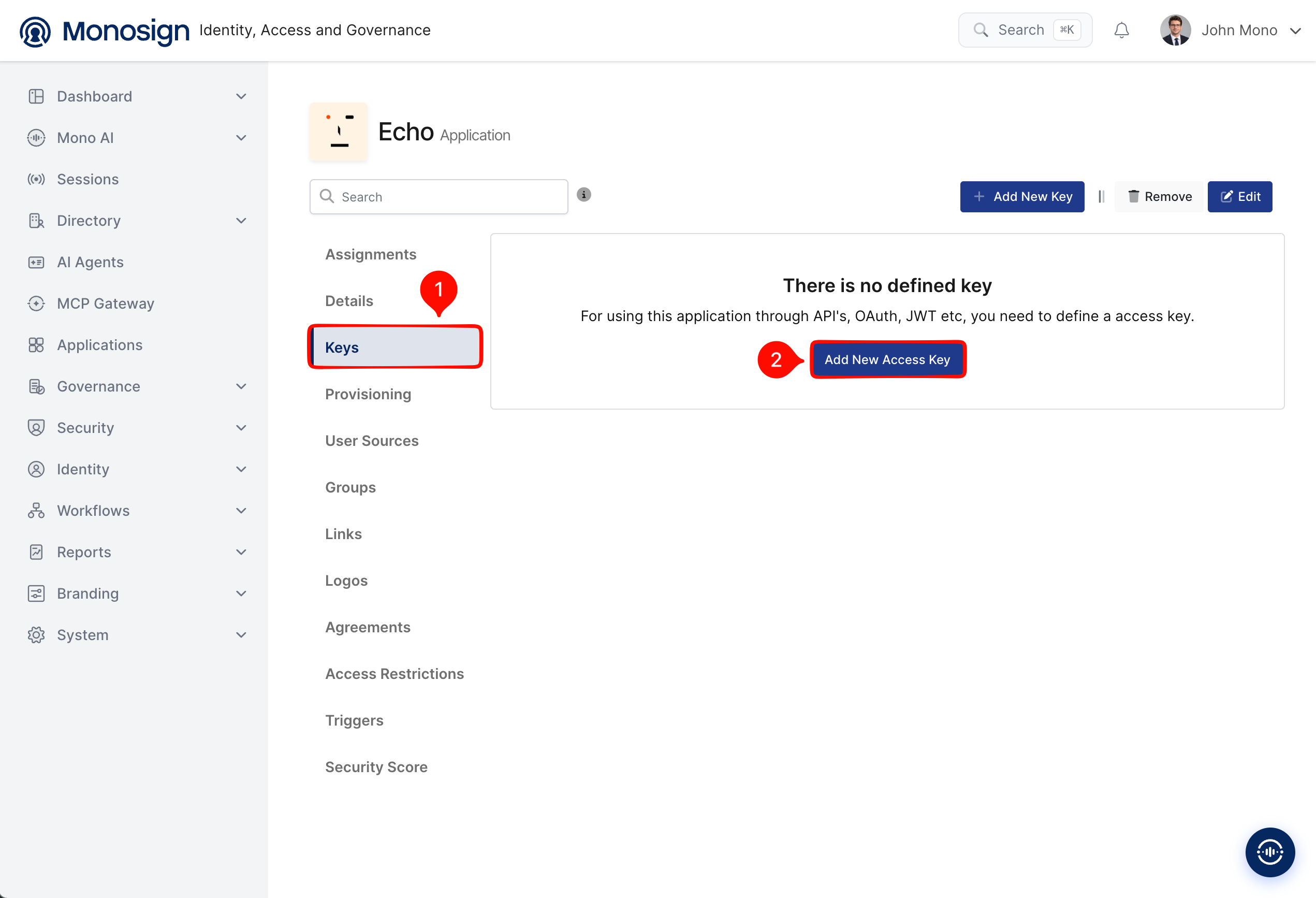Open the Access Restrictions tab
The image size is (1316, 898).
coord(394,674)
